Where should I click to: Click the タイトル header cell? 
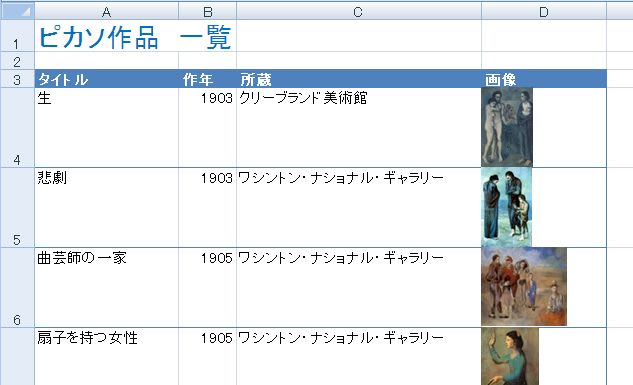107,79
